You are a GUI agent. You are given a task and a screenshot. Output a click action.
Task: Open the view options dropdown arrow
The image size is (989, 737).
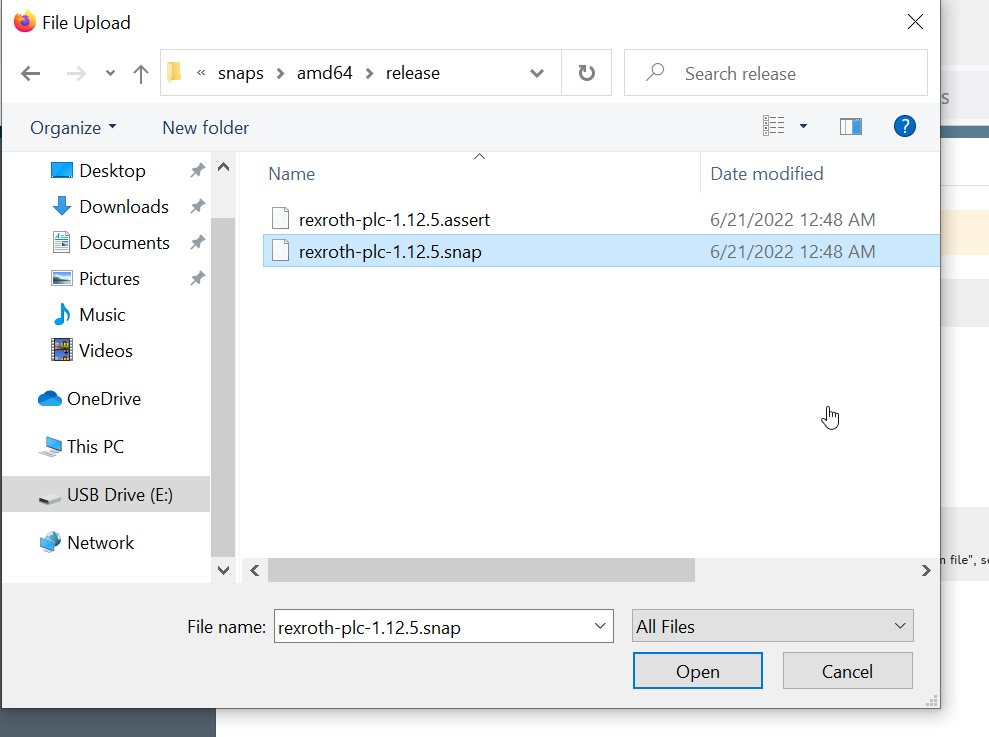click(804, 126)
